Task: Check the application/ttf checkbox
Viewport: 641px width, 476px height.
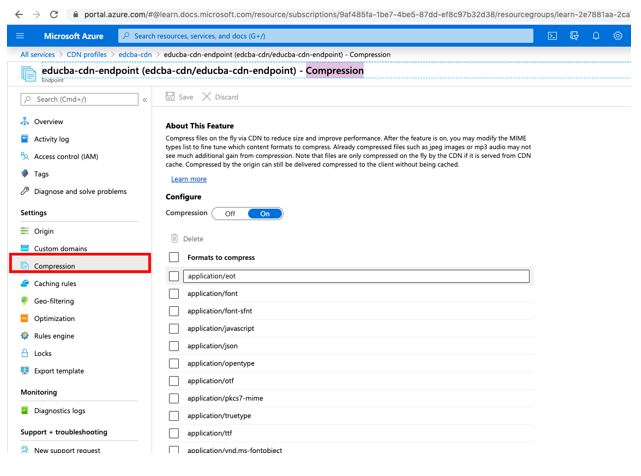Action: click(174, 433)
